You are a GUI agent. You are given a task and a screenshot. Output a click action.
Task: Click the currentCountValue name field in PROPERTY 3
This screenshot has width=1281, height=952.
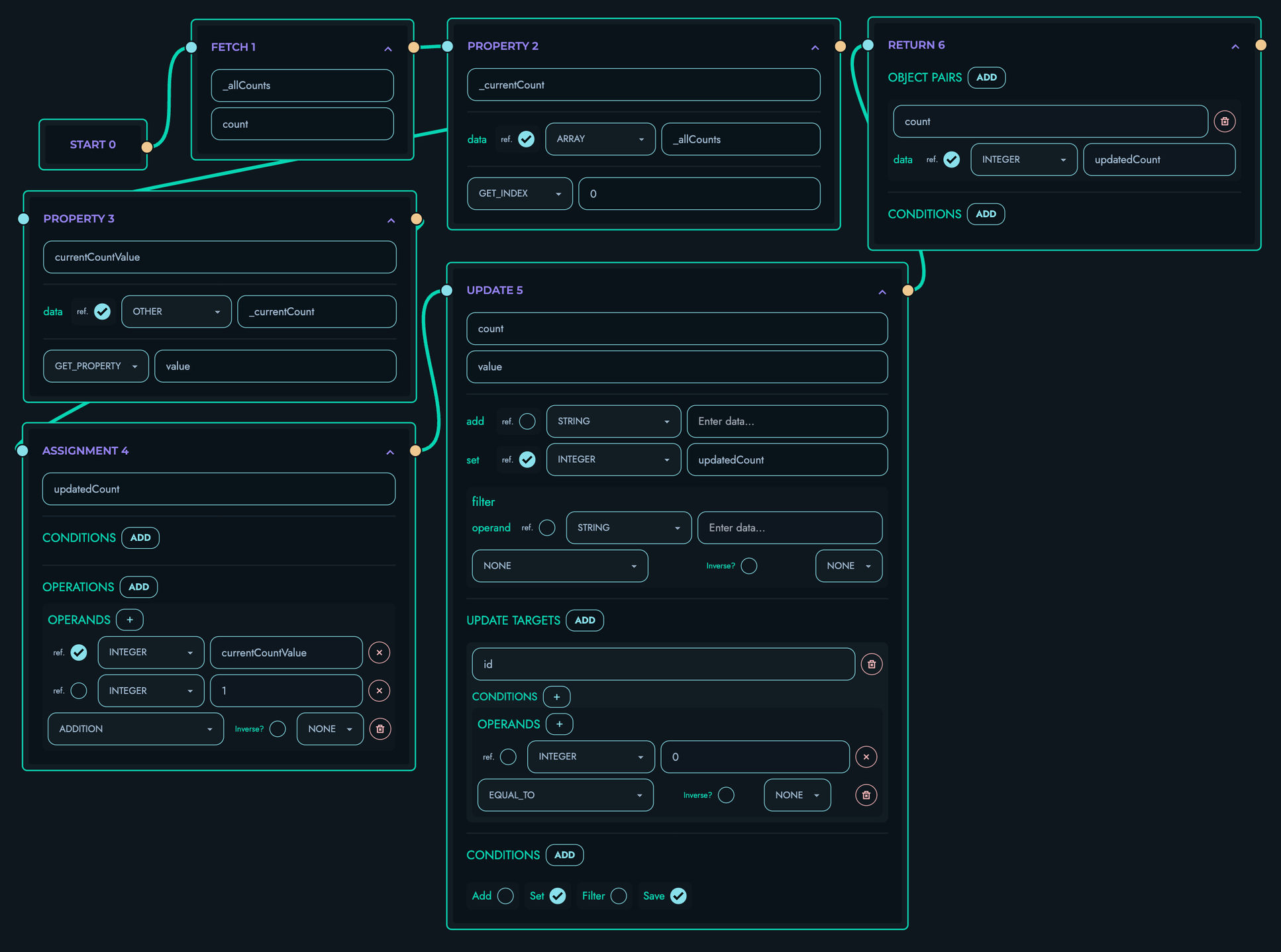(x=220, y=258)
